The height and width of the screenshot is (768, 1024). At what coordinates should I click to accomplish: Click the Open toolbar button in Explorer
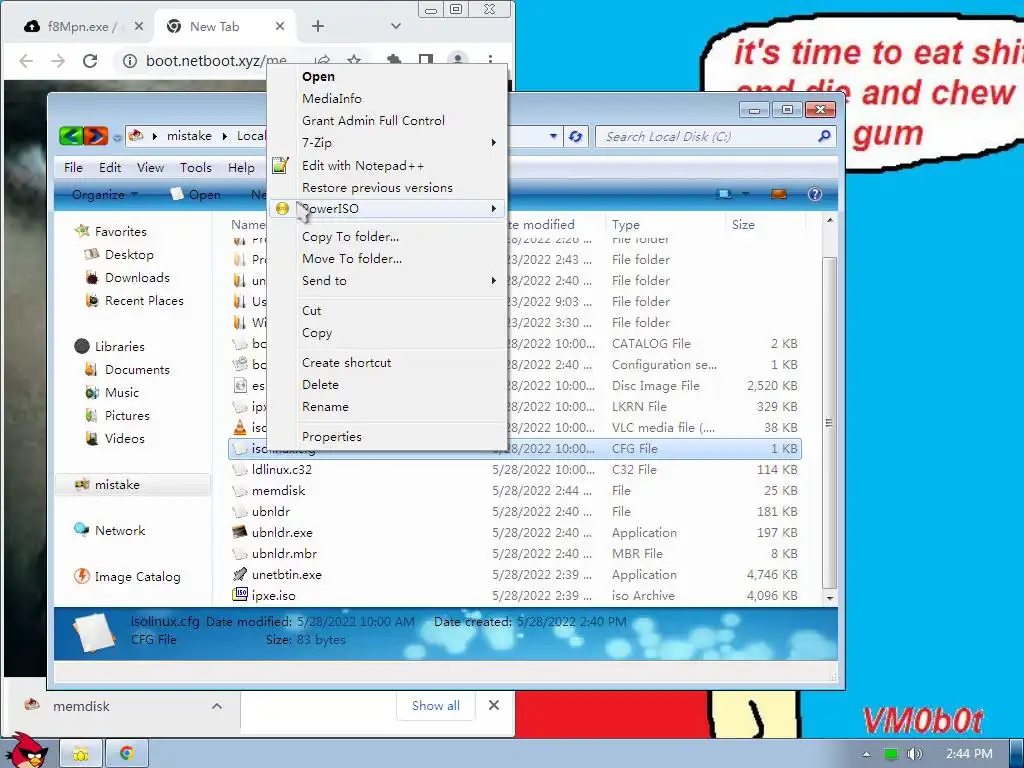[x=196, y=195]
